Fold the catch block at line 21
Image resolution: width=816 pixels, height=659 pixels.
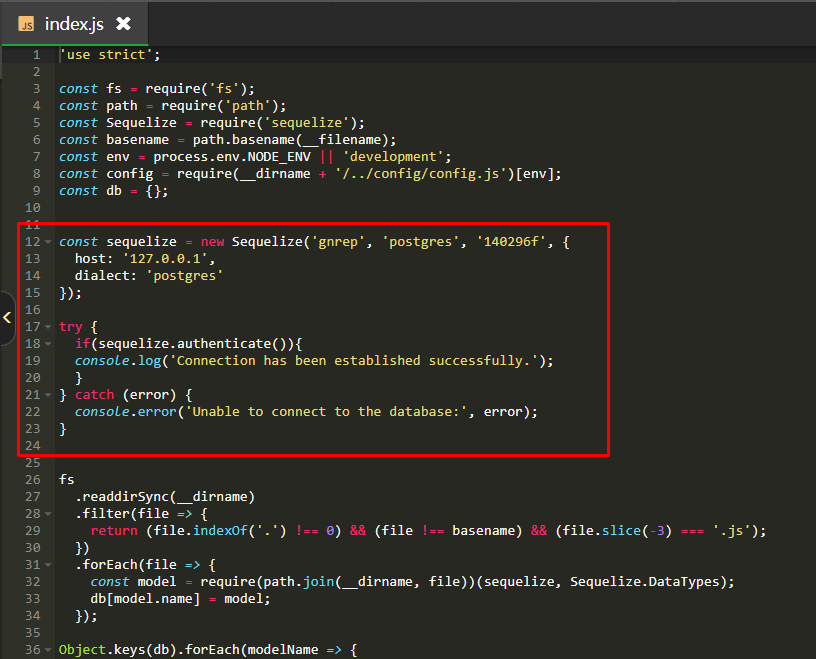tap(48, 395)
